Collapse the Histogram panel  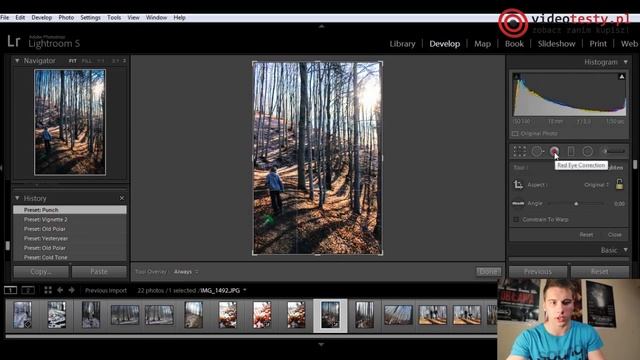[625, 62]
